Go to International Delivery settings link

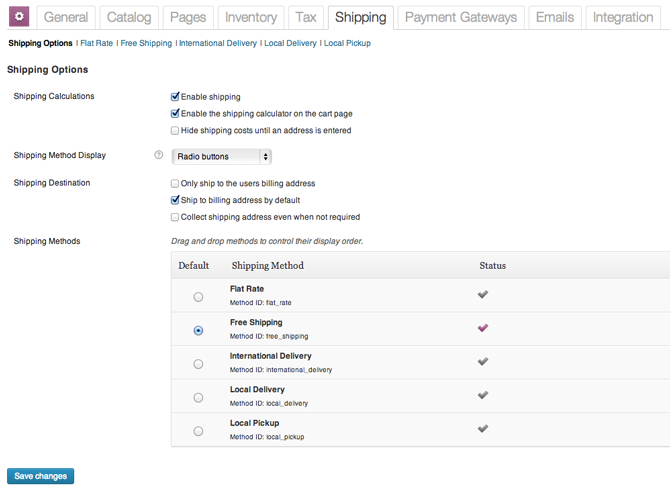[218, 43]
